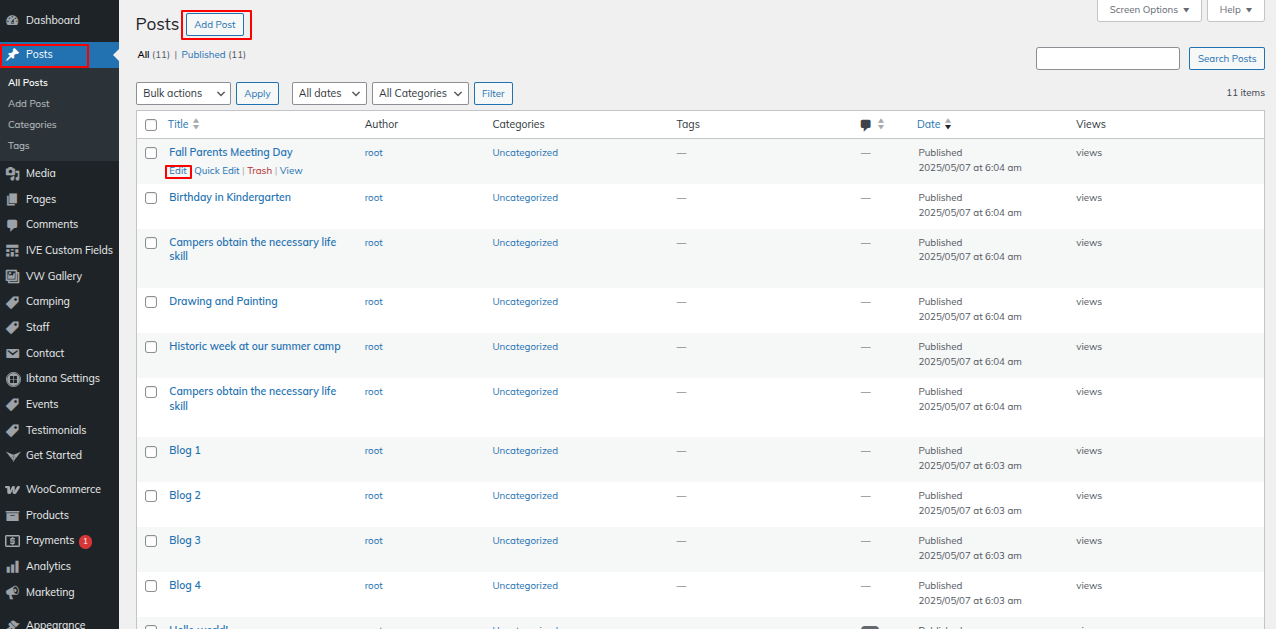
Task: Toggle the select-all posts checkbox
Action: pyautogui.click(x=151, y=125)
